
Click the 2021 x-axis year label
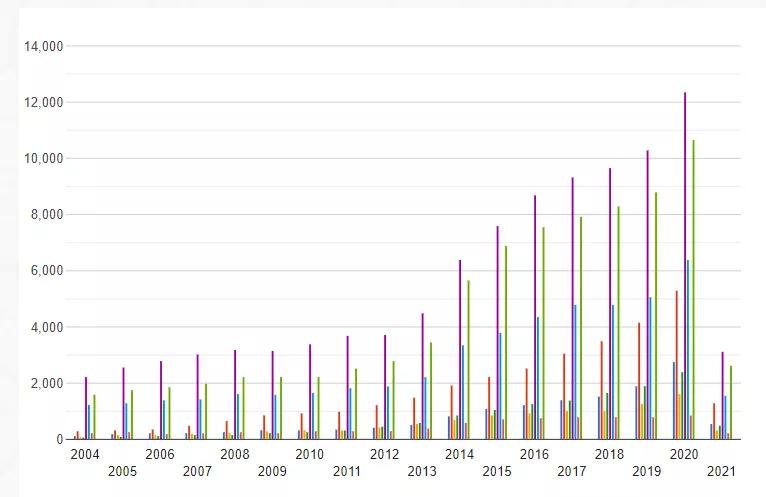click(x=722, y=472)
